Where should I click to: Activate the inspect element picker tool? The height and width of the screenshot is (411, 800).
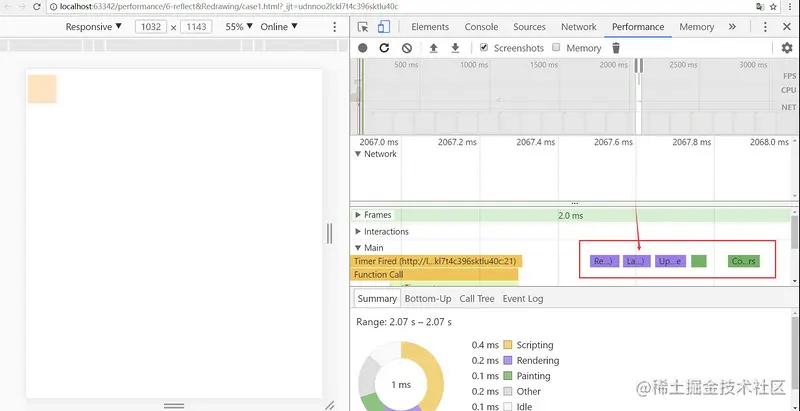(x=362, y=27)
